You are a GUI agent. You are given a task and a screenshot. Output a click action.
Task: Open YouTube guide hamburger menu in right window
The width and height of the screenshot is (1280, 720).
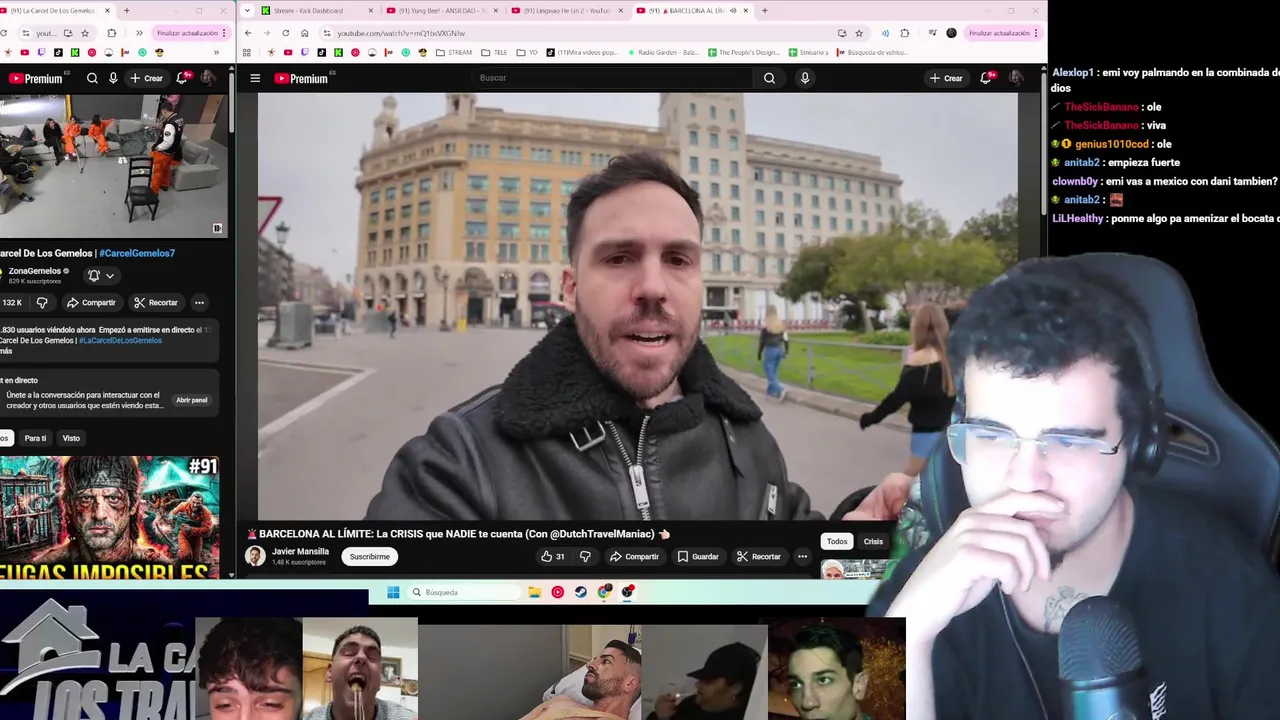[x=255, y=78]
